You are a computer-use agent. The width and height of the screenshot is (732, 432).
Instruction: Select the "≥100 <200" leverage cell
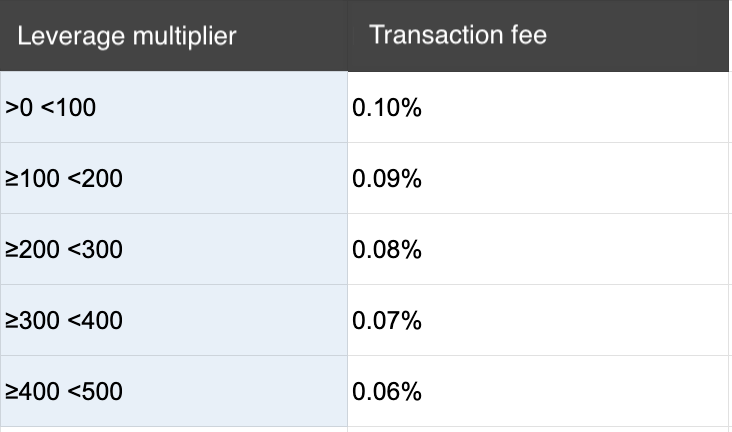coord(174,178)
